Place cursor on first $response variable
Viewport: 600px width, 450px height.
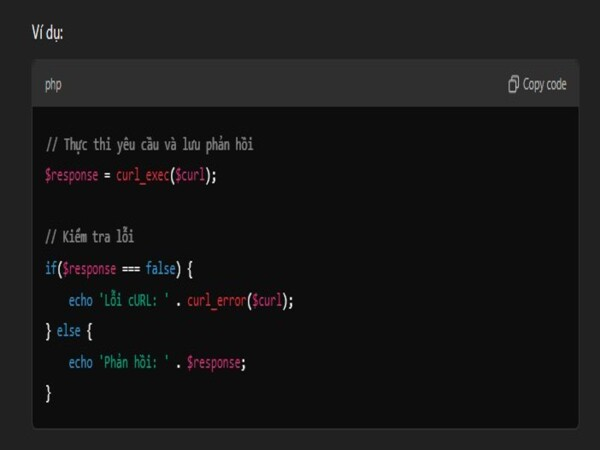[x=72, y=175]
